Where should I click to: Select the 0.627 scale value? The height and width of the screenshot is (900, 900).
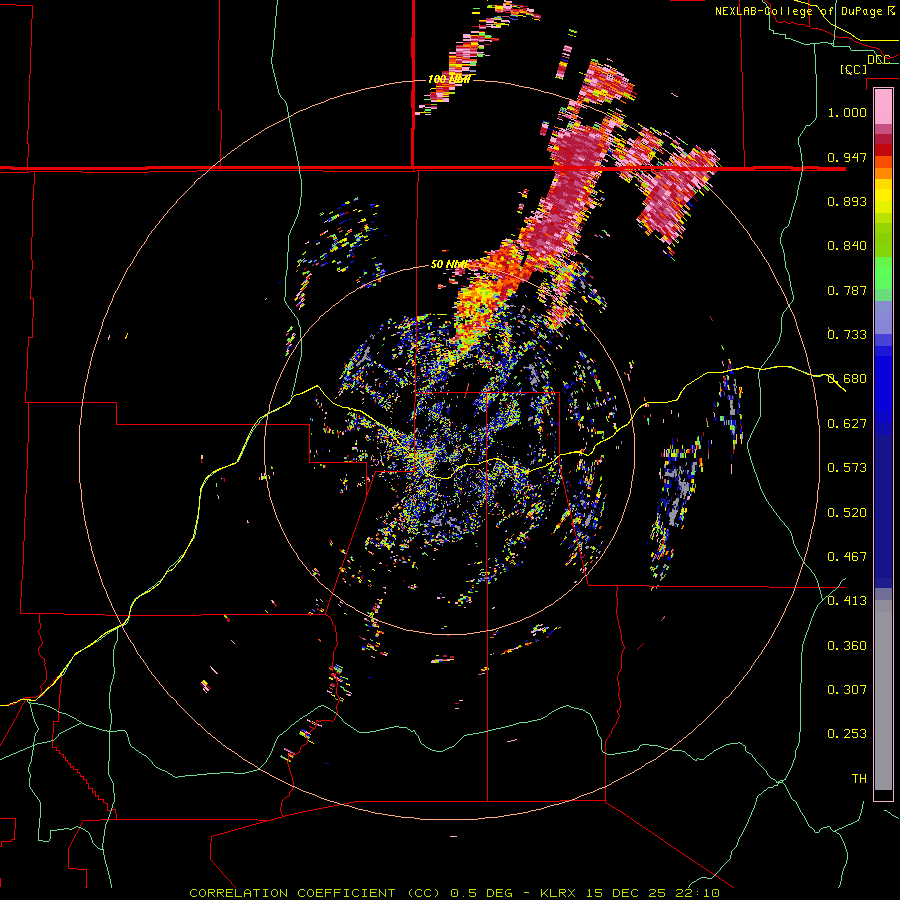pyautogui.click(x=847, y=424)
